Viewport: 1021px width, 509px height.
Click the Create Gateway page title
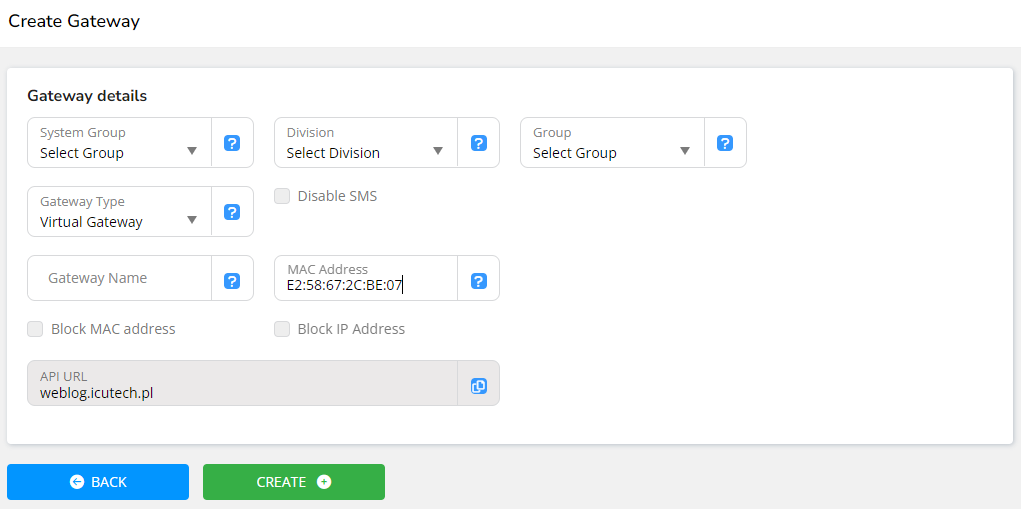tap(74, 21)
